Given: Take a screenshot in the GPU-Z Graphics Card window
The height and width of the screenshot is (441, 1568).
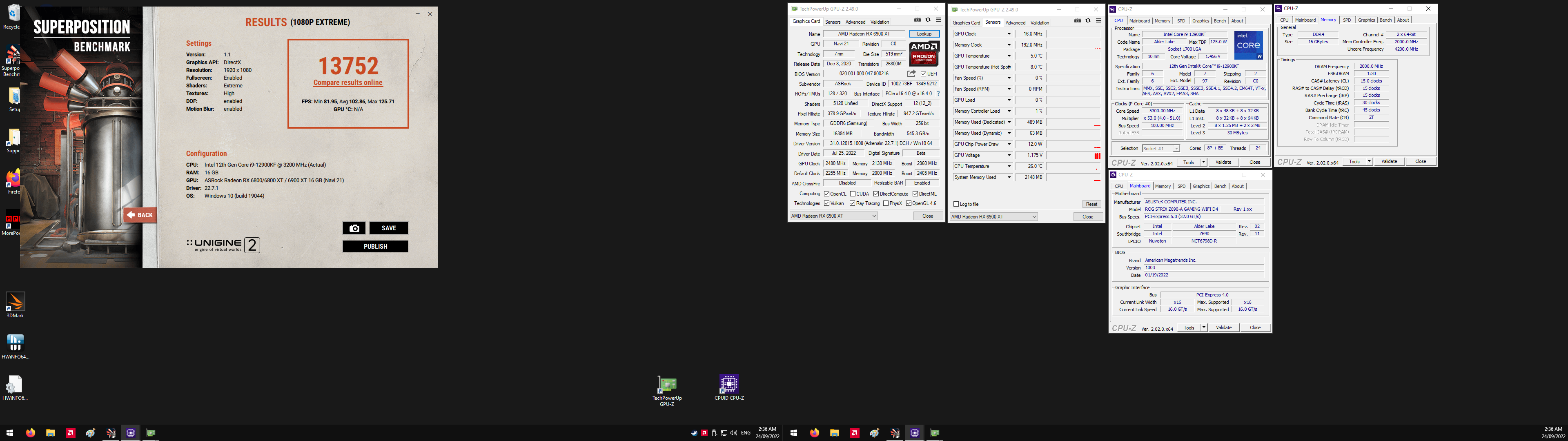Looking at the screenshot, I should click(x=917, y=20).
